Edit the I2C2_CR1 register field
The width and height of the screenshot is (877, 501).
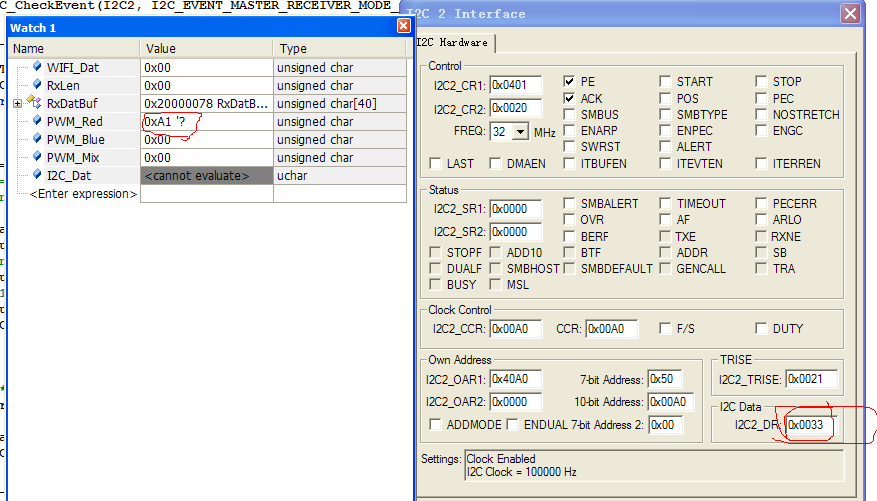(516, 85)
